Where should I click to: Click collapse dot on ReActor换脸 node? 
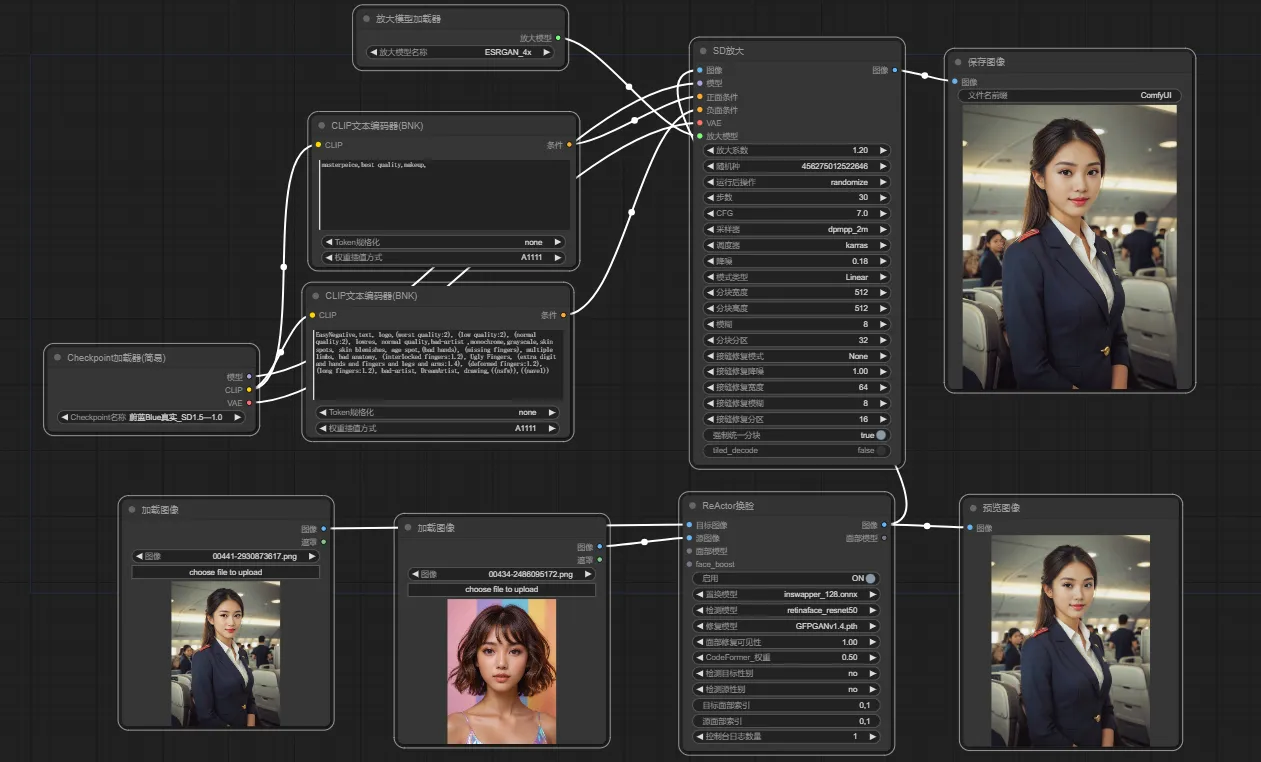click(691, 506)
